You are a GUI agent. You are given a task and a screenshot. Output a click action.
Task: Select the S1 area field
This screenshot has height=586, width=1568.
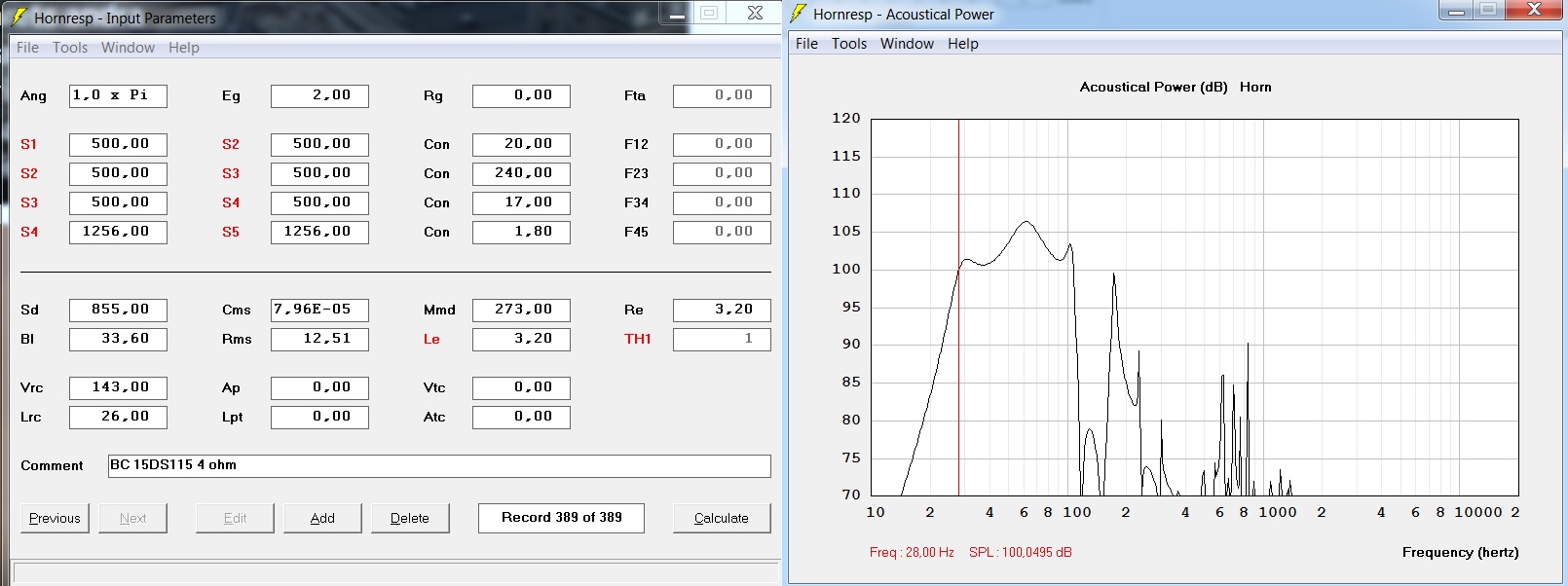click(x=118, y=144)
